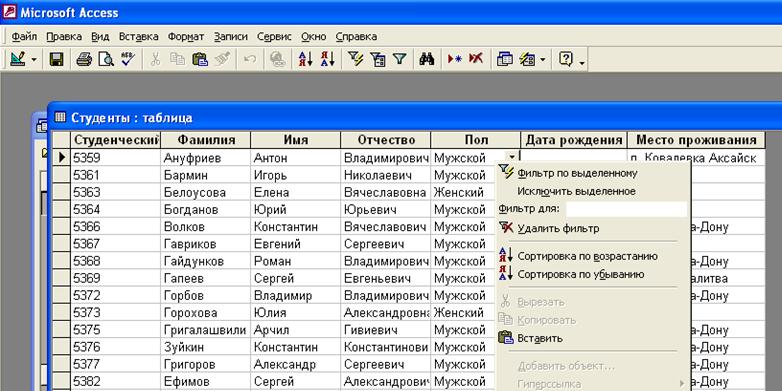This screenshot has height=391, width=782.
Task: Open Print Preview from the toolbar
Action: (106, 59)
